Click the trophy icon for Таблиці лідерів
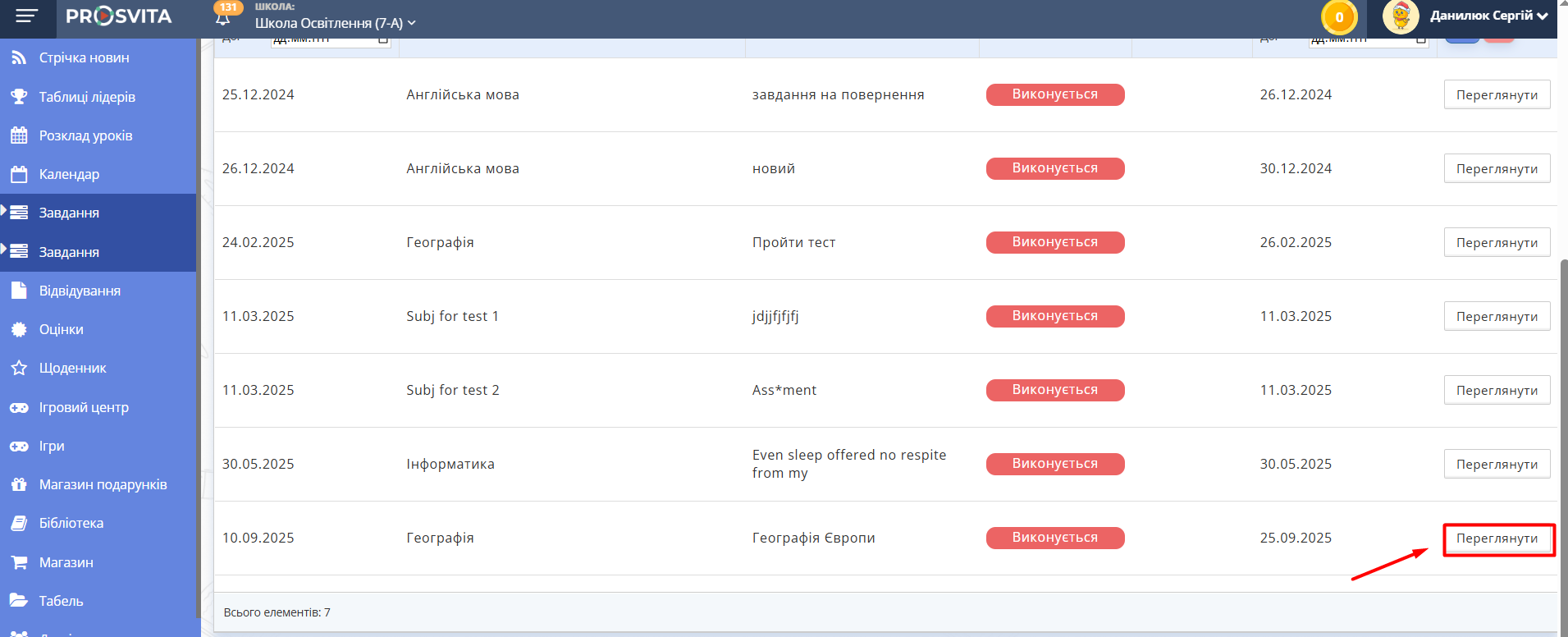Viewport: 1568px width, 637px height. point(19,97)
